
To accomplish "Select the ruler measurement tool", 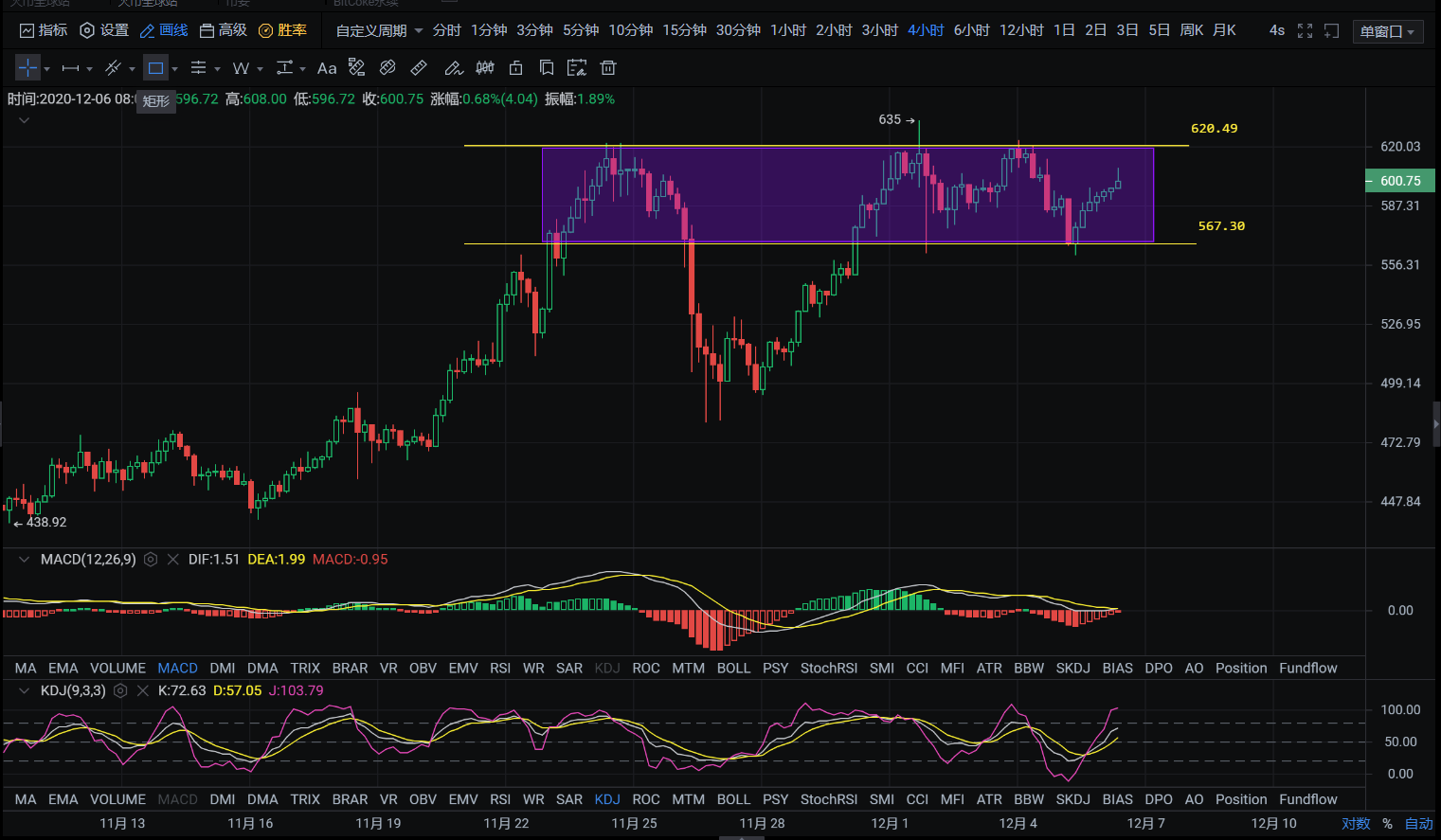I will click(x=419, y=68).
